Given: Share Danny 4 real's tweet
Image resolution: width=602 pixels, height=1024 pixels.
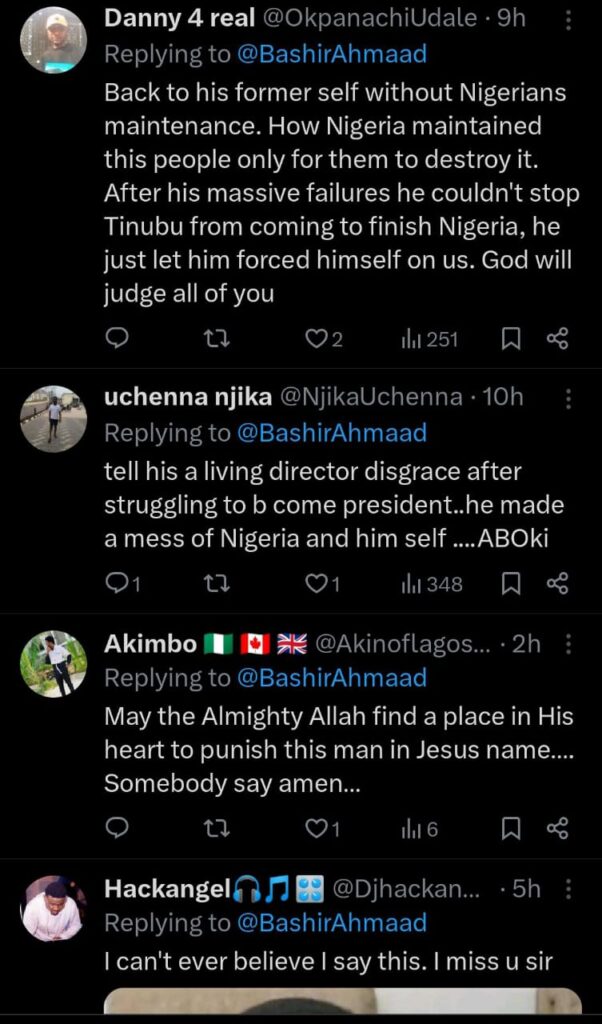Looking at the screenshot, I should pos(558,339).
